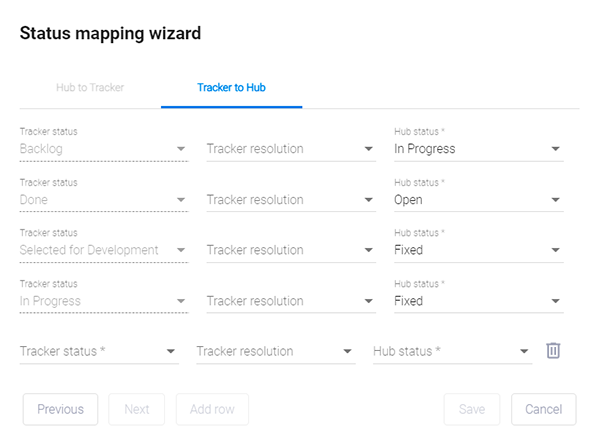This screenshot has height=438, width=600.
Task: Click the Next button
Action: (137, 409)
